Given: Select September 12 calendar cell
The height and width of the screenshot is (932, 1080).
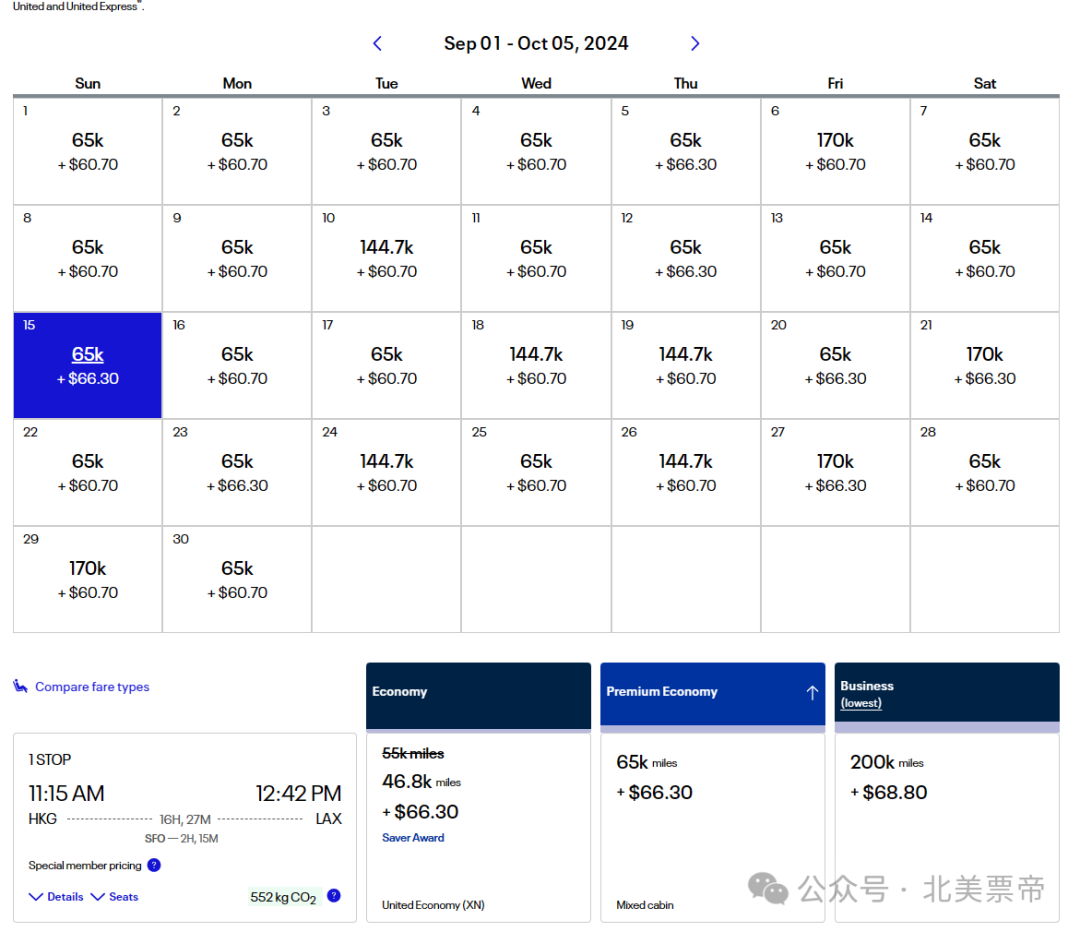Looking at the screenshot, I should click(x=686, y=258).
